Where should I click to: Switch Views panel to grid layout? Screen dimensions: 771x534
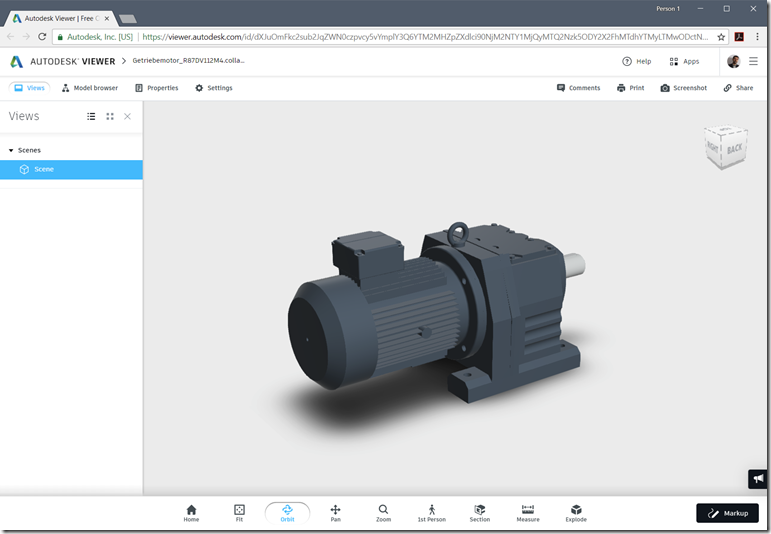pyautogui.click(x=110, y=117)
